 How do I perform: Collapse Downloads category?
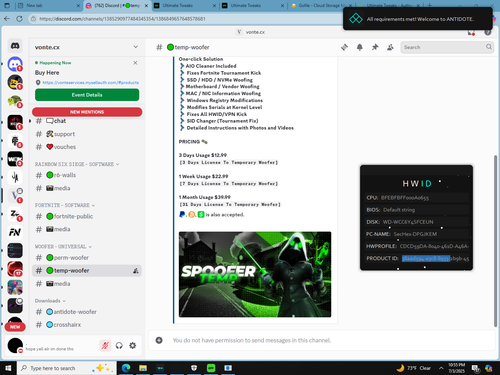50,301
